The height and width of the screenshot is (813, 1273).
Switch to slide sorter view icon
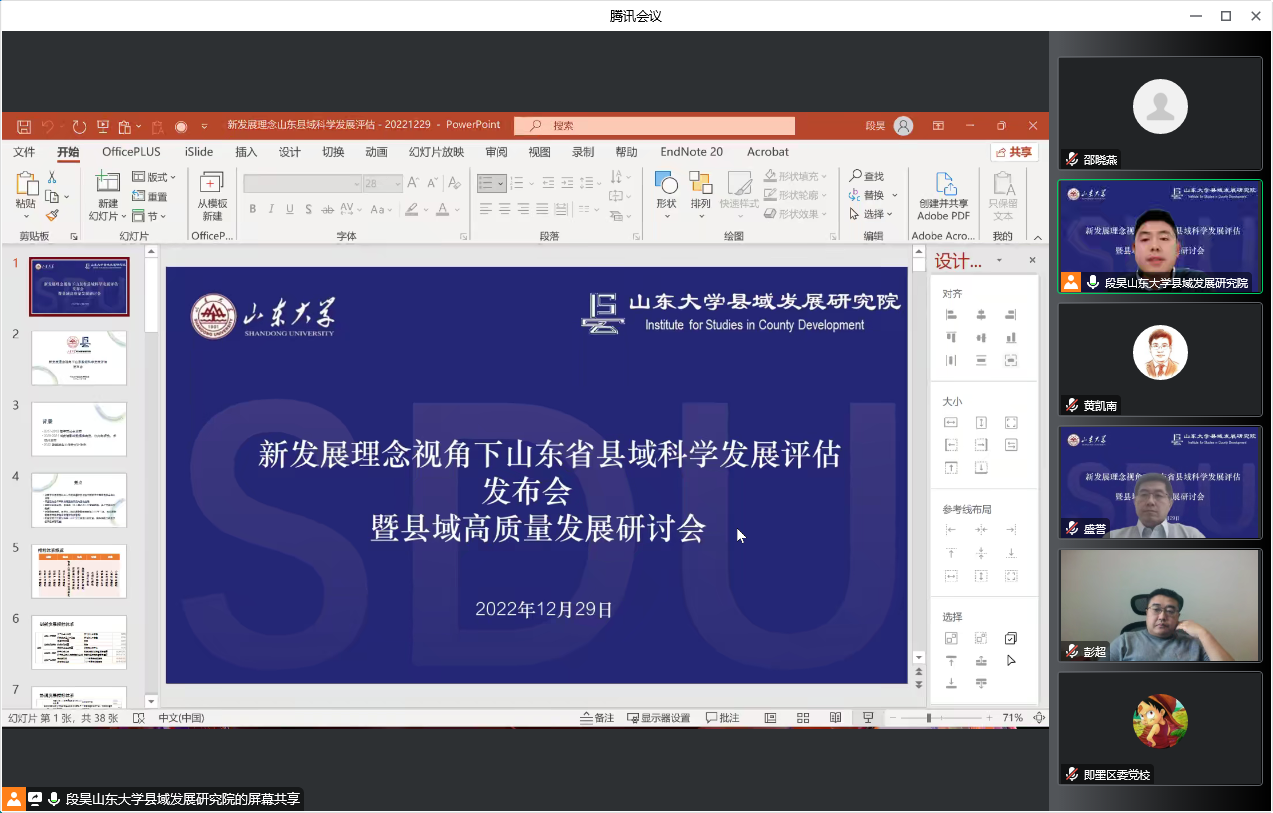click(x=803, y=718)
